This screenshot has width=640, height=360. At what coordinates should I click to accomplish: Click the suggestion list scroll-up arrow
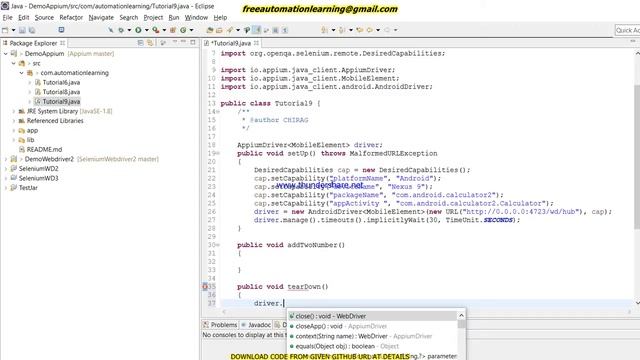click(x=461, y=316)
